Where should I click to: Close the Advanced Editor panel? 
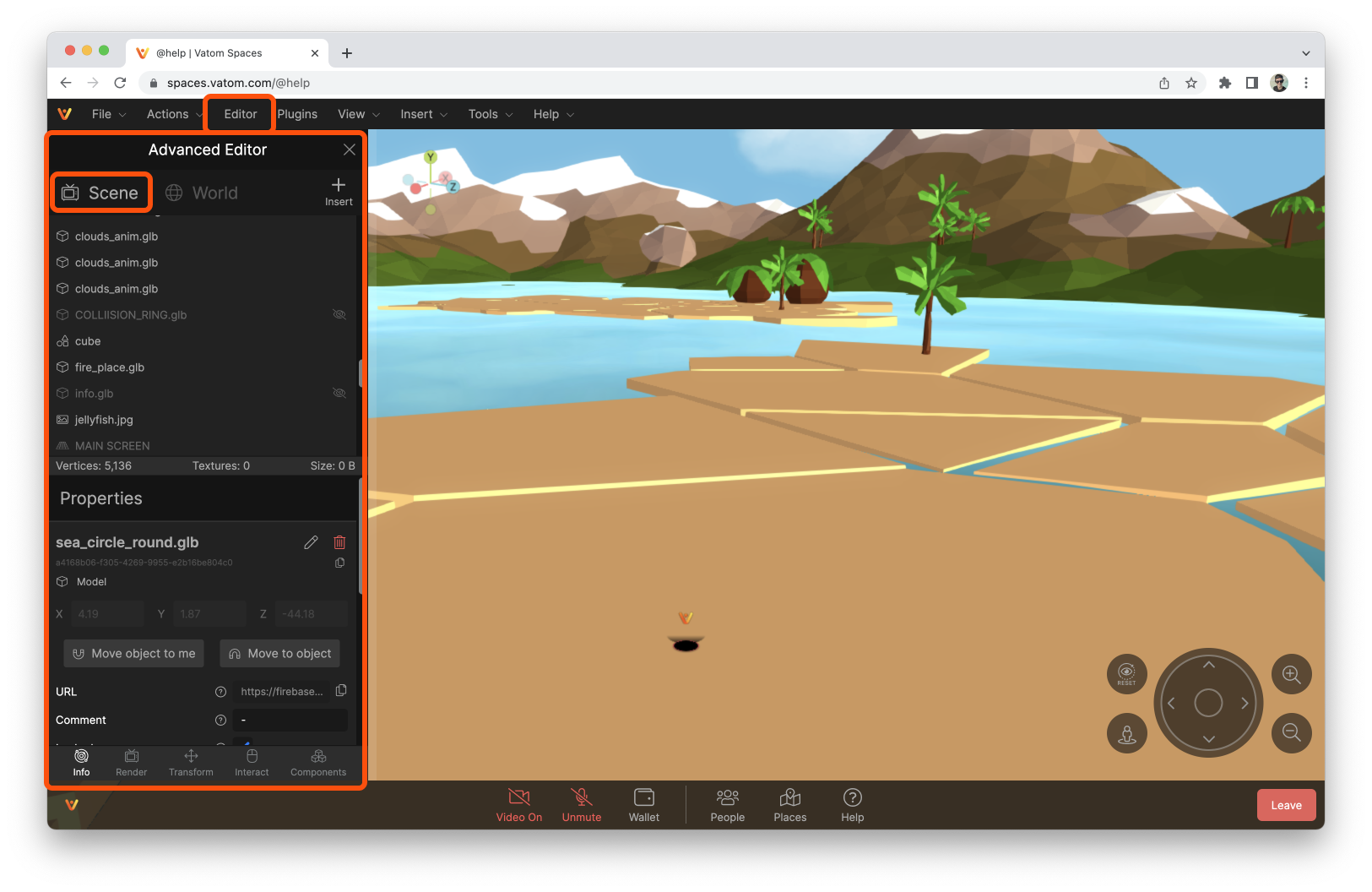349,150
